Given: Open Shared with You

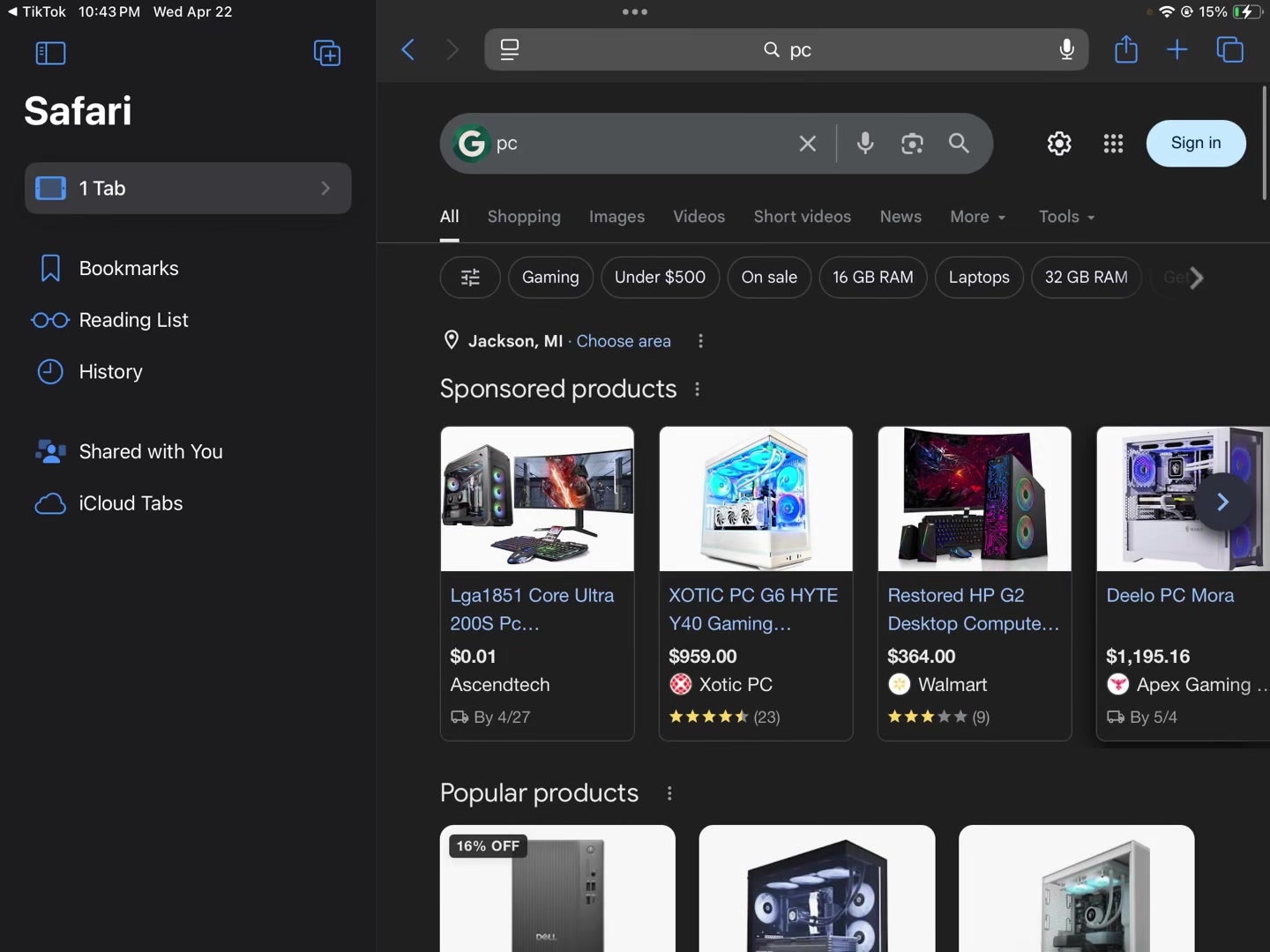Looking at the screenshot, I should (x=188, y=451).
